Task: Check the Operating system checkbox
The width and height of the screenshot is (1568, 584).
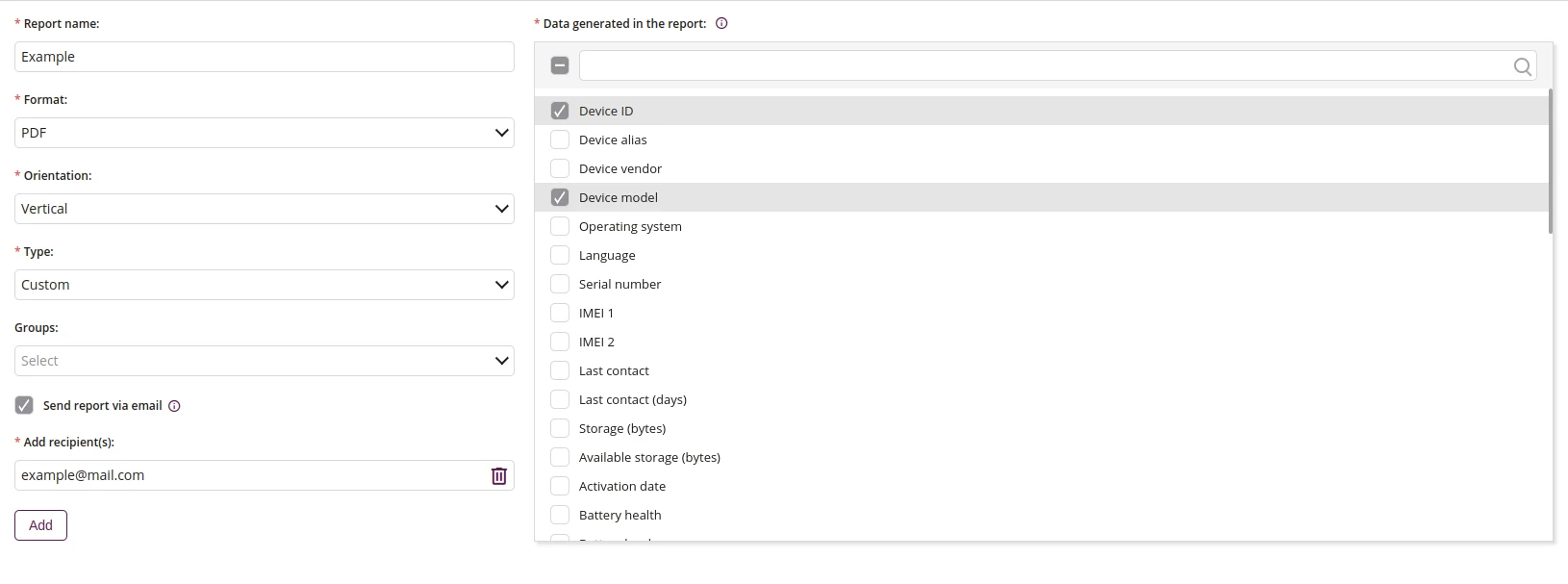Action: (x=560, y=226)
